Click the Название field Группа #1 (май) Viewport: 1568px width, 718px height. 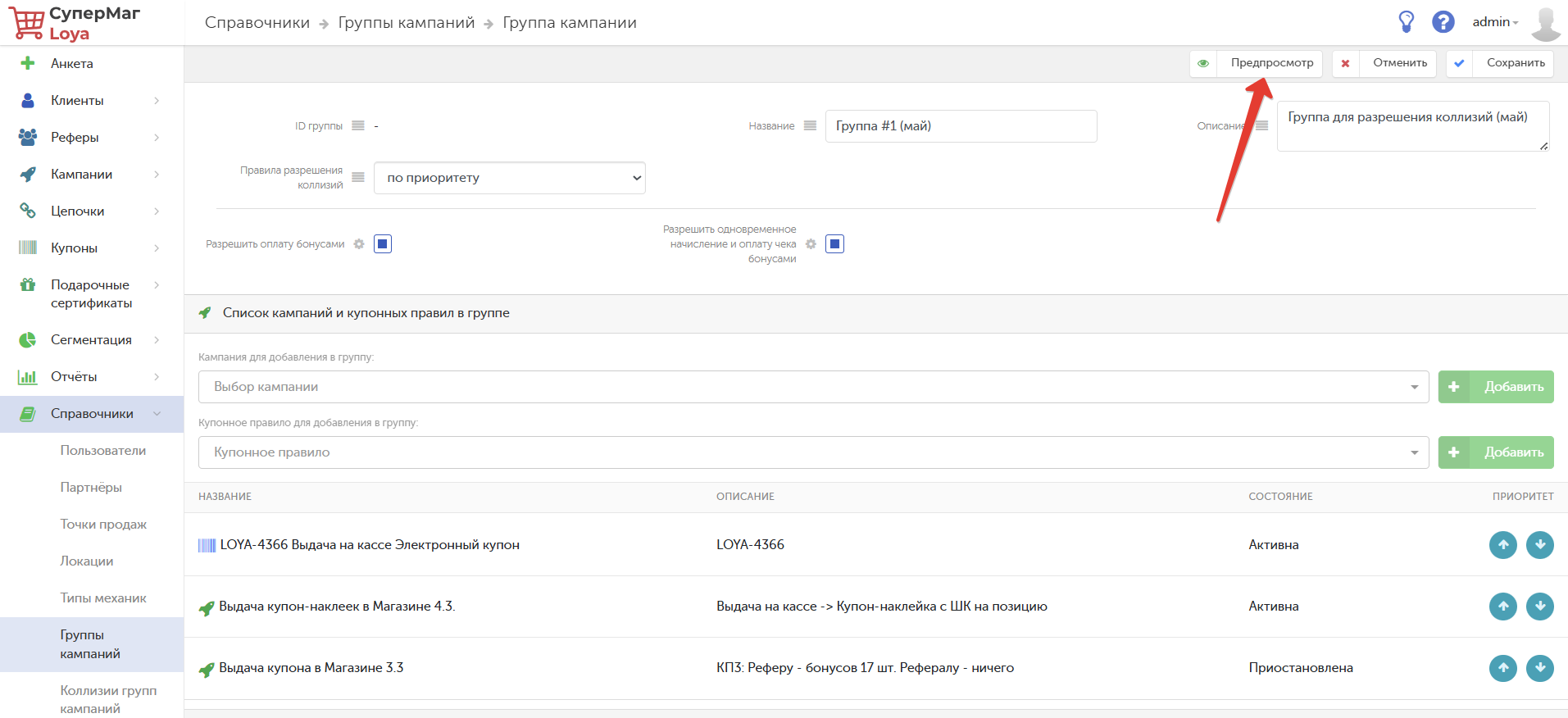click(x=961, y=126)
